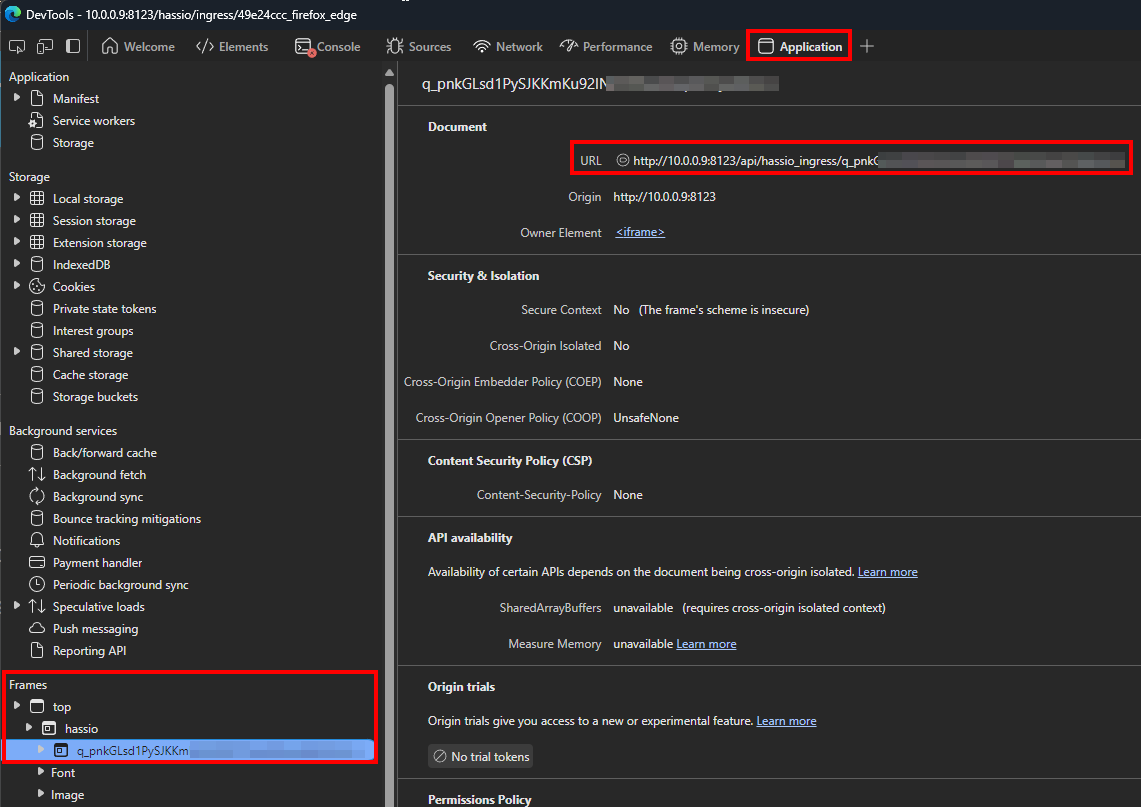
Task: Click the Cookies cookie icon
Action: [x=37, y=287]
